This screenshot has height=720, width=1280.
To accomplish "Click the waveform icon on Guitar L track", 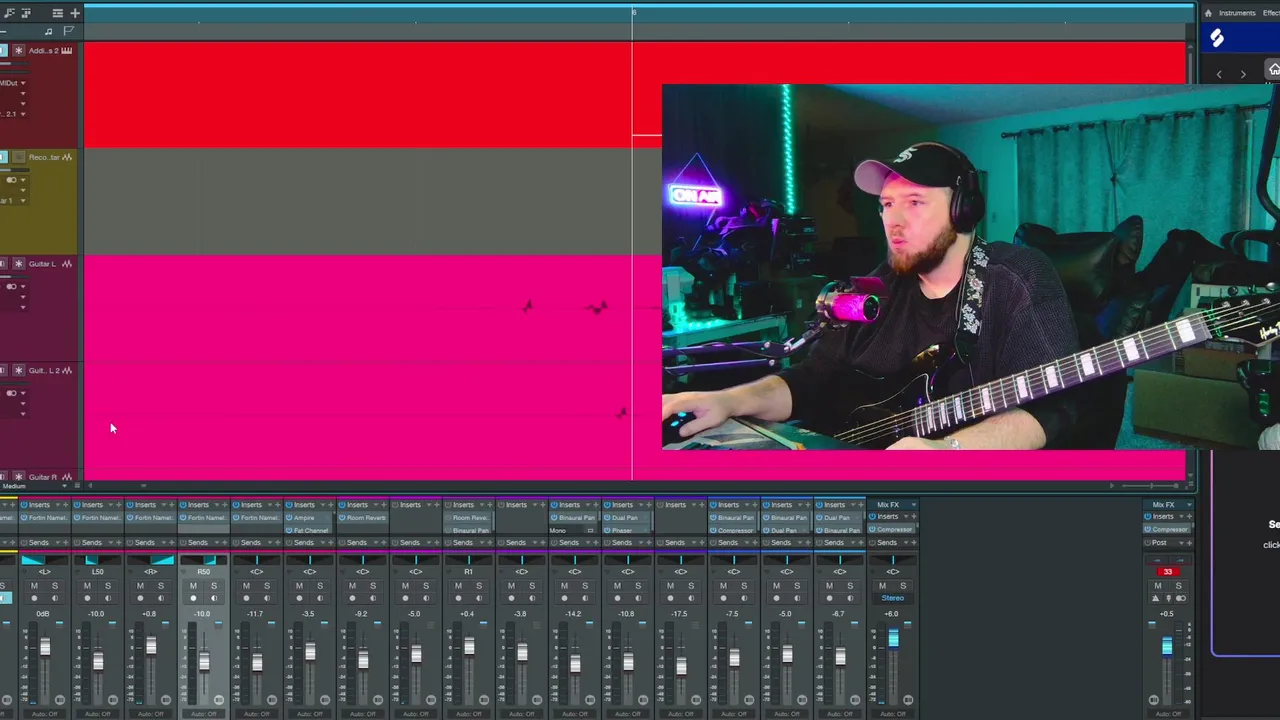I will [x=67, y=264].
